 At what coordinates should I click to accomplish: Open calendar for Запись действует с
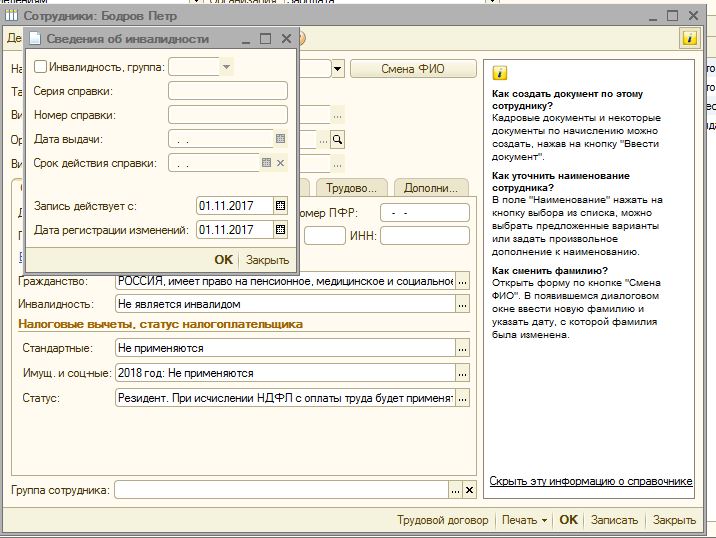point(281,205)
